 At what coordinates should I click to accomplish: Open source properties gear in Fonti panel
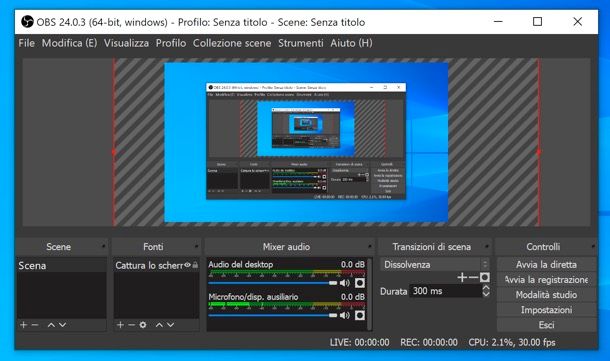point(143,324)
